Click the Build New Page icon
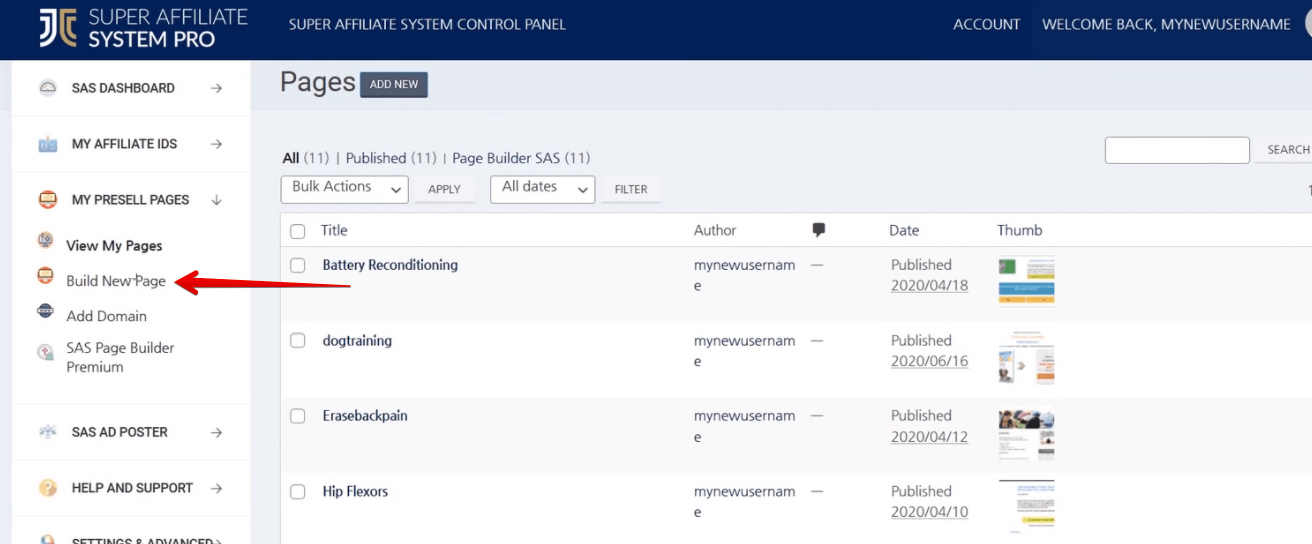The width and height of the screenshot is (1312, 544). 45,276
